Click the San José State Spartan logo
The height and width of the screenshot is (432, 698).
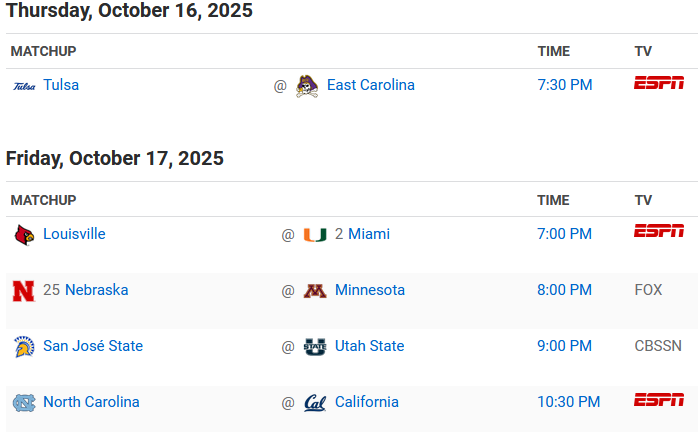point(23,347)
